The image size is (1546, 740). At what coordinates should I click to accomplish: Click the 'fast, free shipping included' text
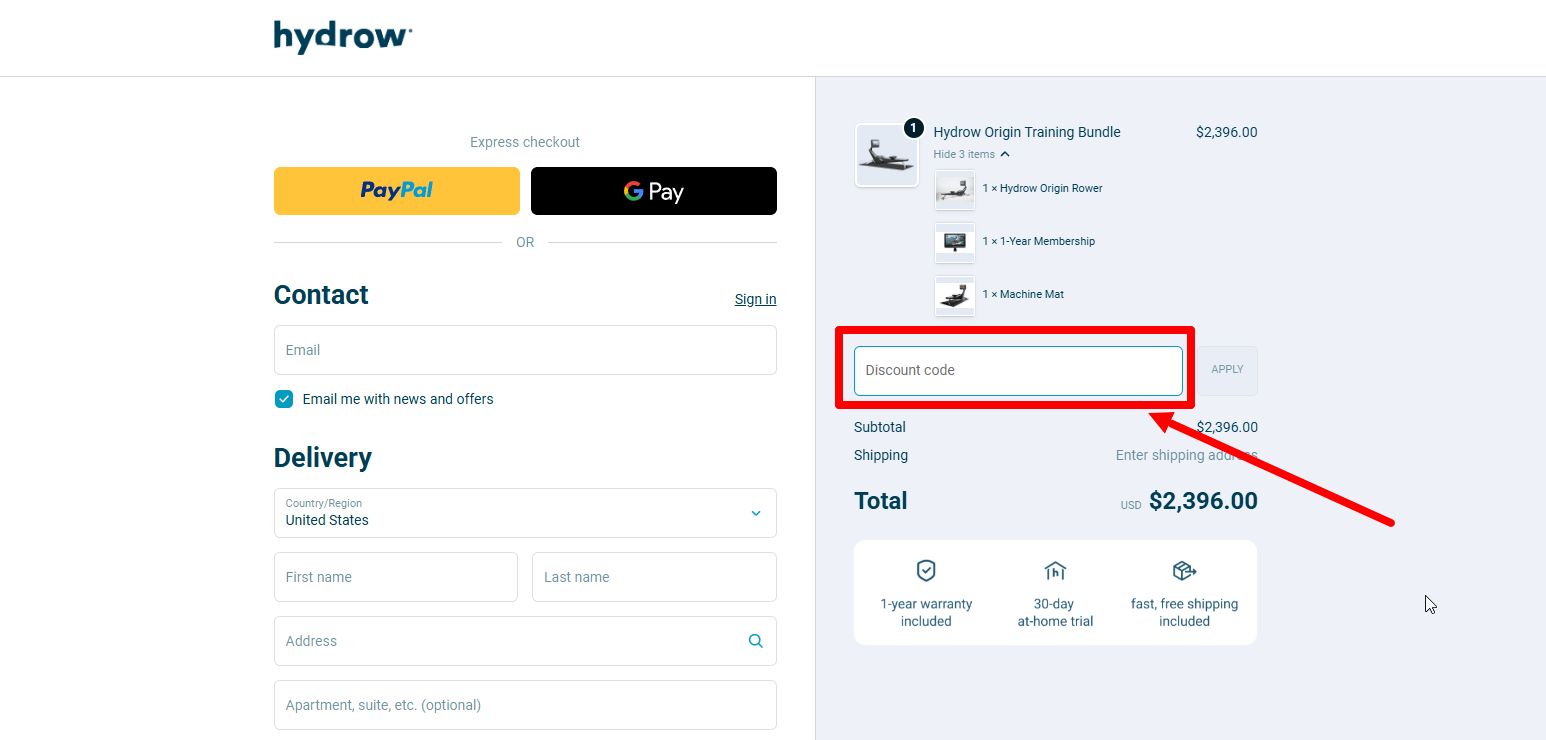click(1184, 613)
